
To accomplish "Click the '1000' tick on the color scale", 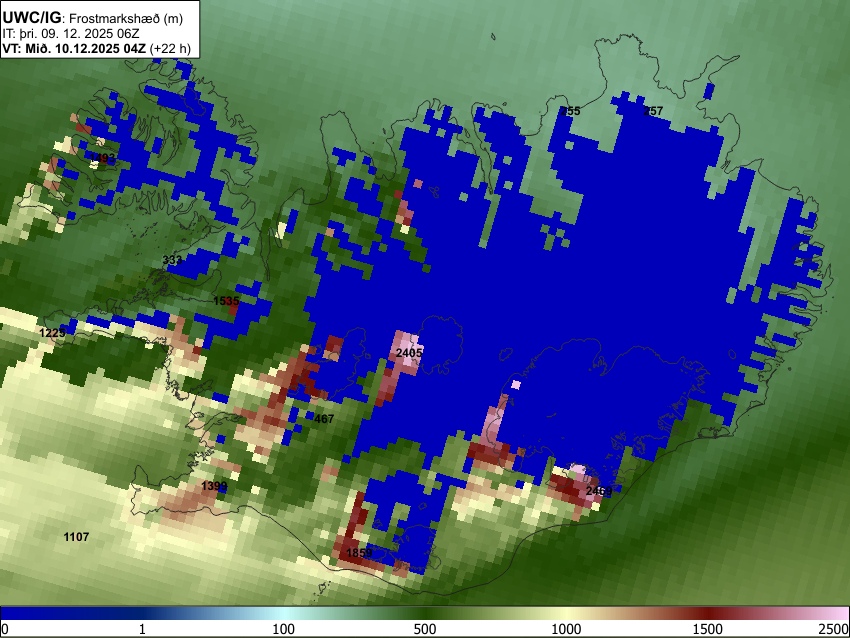I will tap(566, 629).
